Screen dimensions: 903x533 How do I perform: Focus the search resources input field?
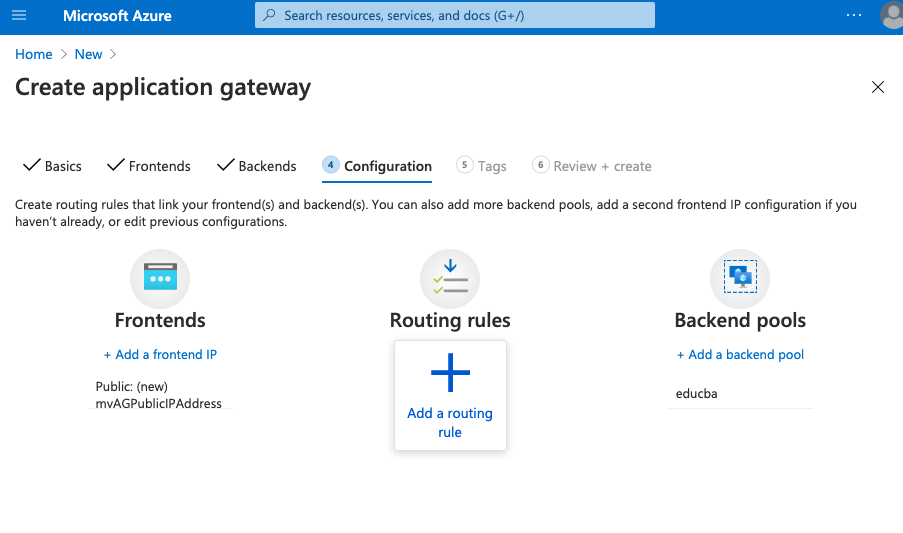(x=455, y=16)
